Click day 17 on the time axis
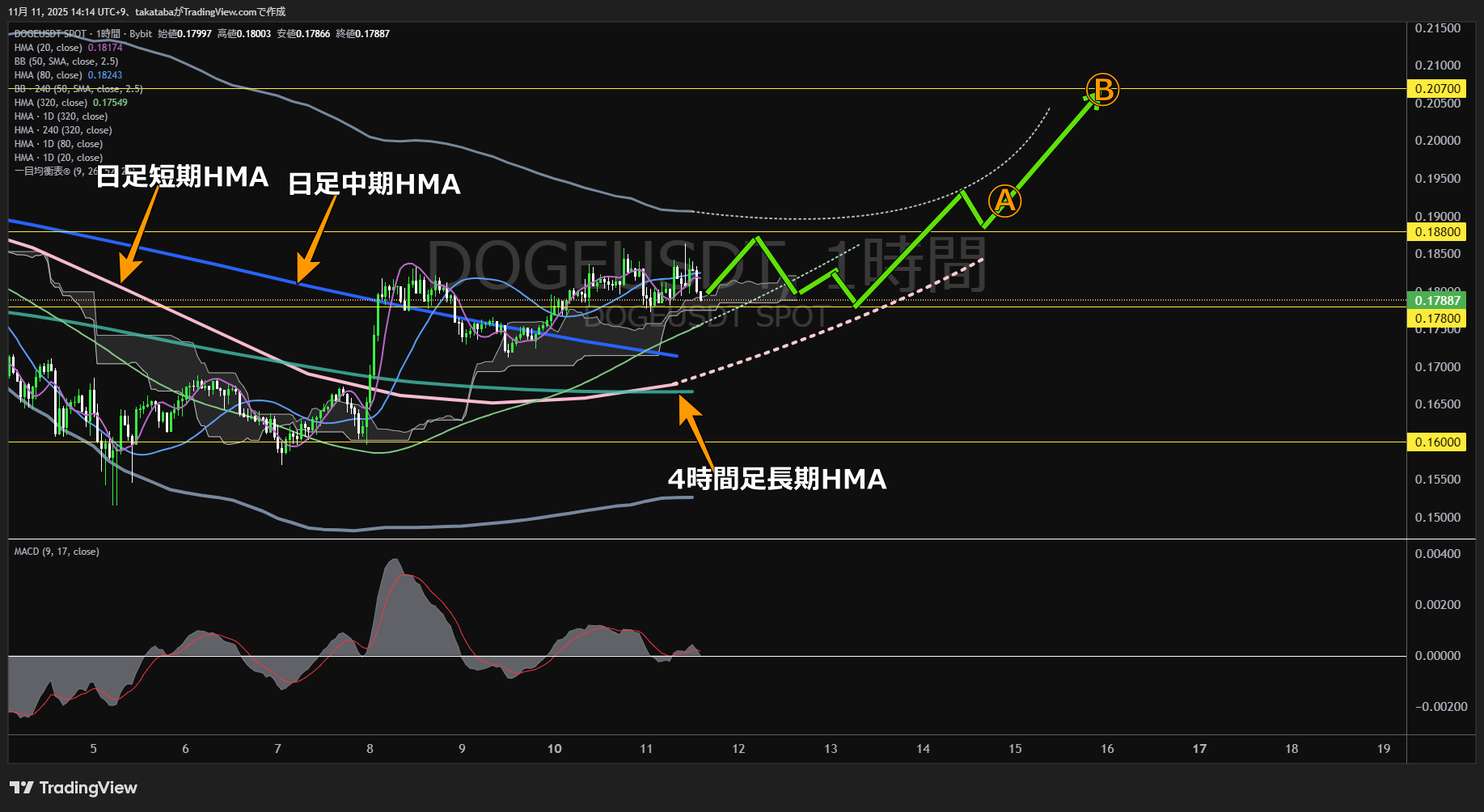The image size is (1484, 812). (x=1199, y=749)
